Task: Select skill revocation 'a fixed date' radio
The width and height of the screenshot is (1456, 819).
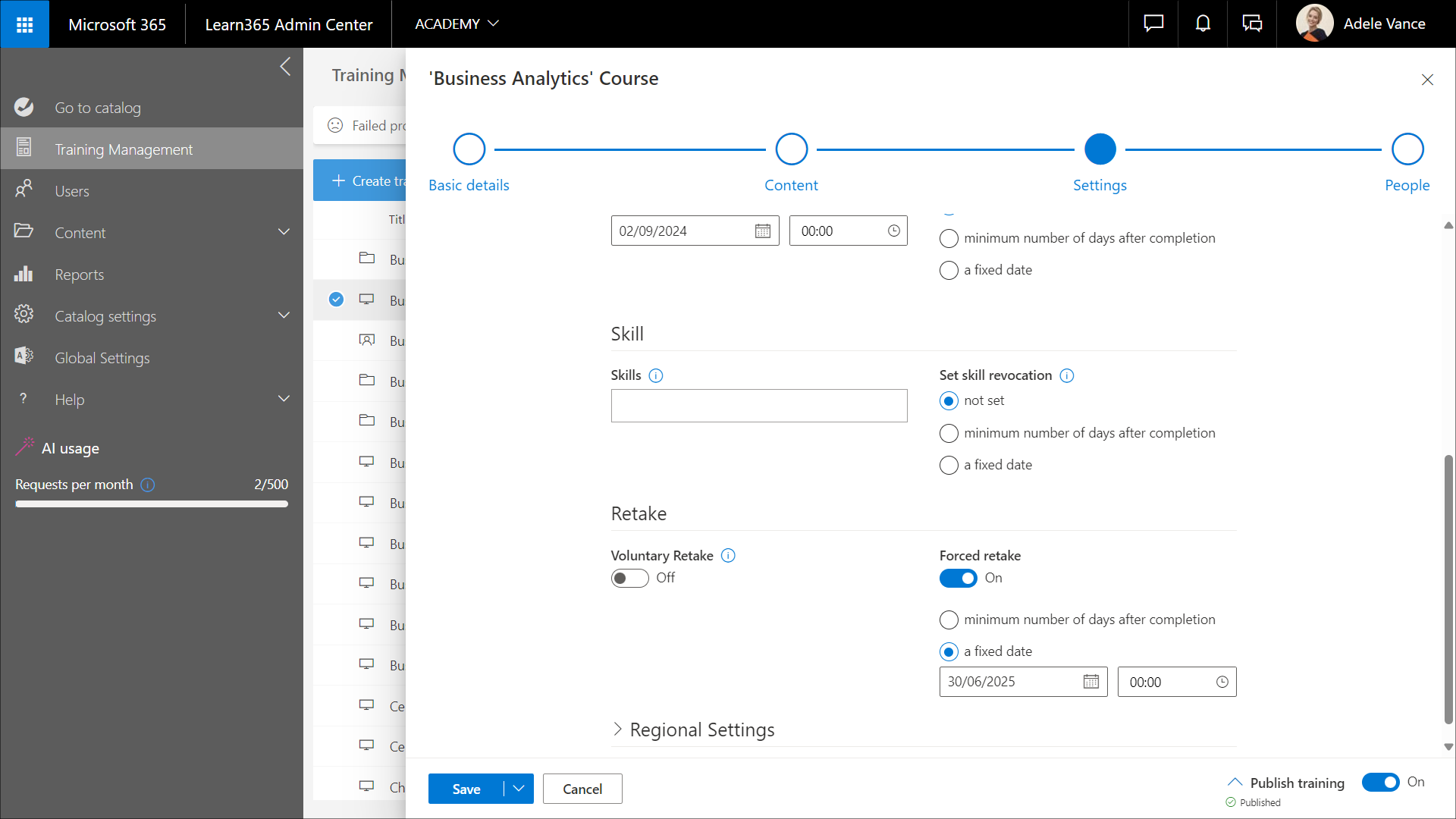Action: tap(949, 465)
